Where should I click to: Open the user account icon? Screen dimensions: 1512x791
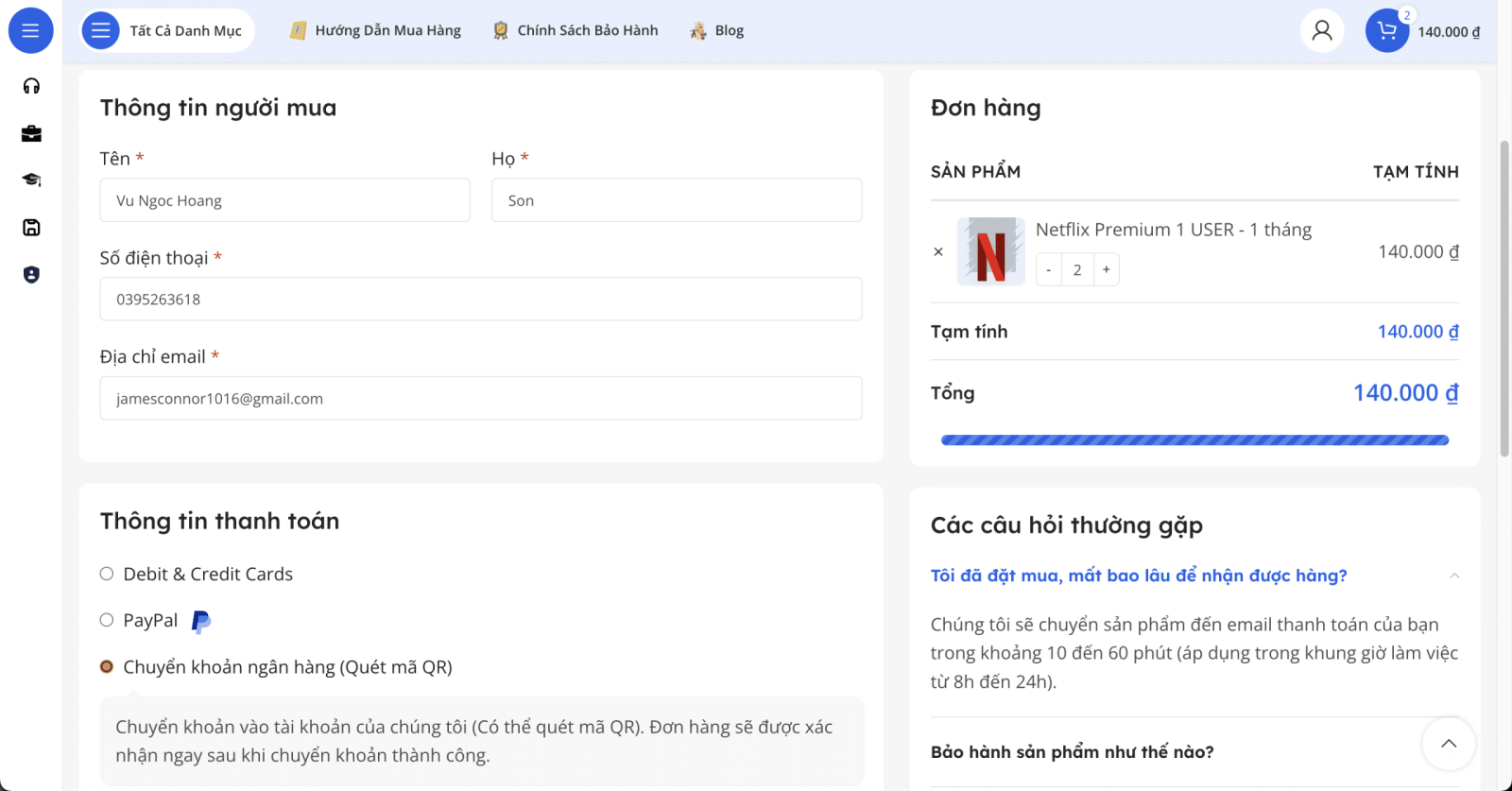(1322, 30)
